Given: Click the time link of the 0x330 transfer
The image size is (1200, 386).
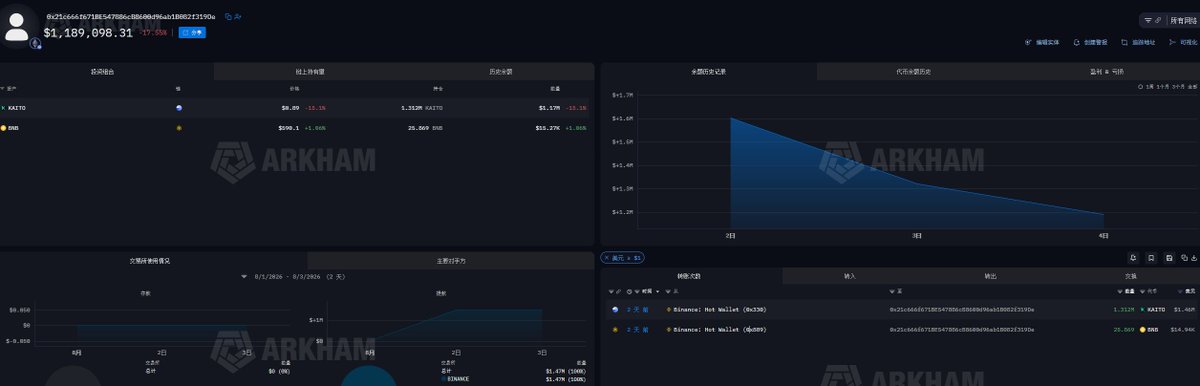Looking at the screenshot, I should [637, 310].
